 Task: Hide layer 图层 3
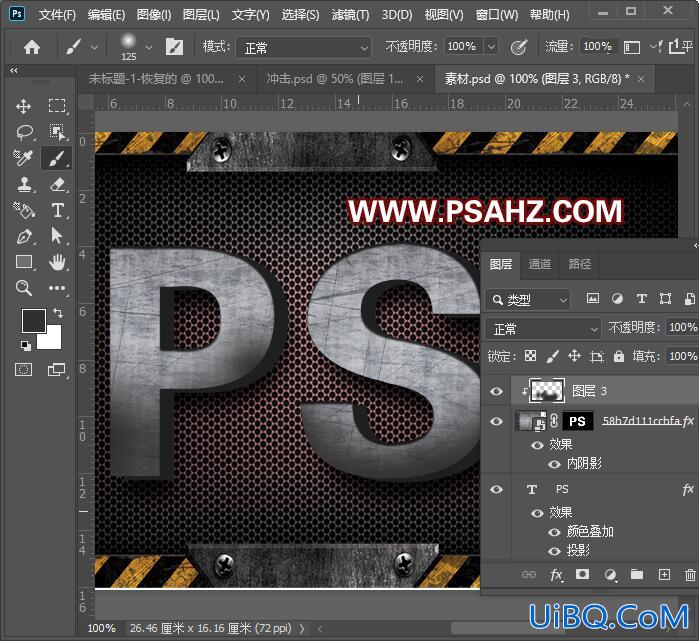pos(496,391)
